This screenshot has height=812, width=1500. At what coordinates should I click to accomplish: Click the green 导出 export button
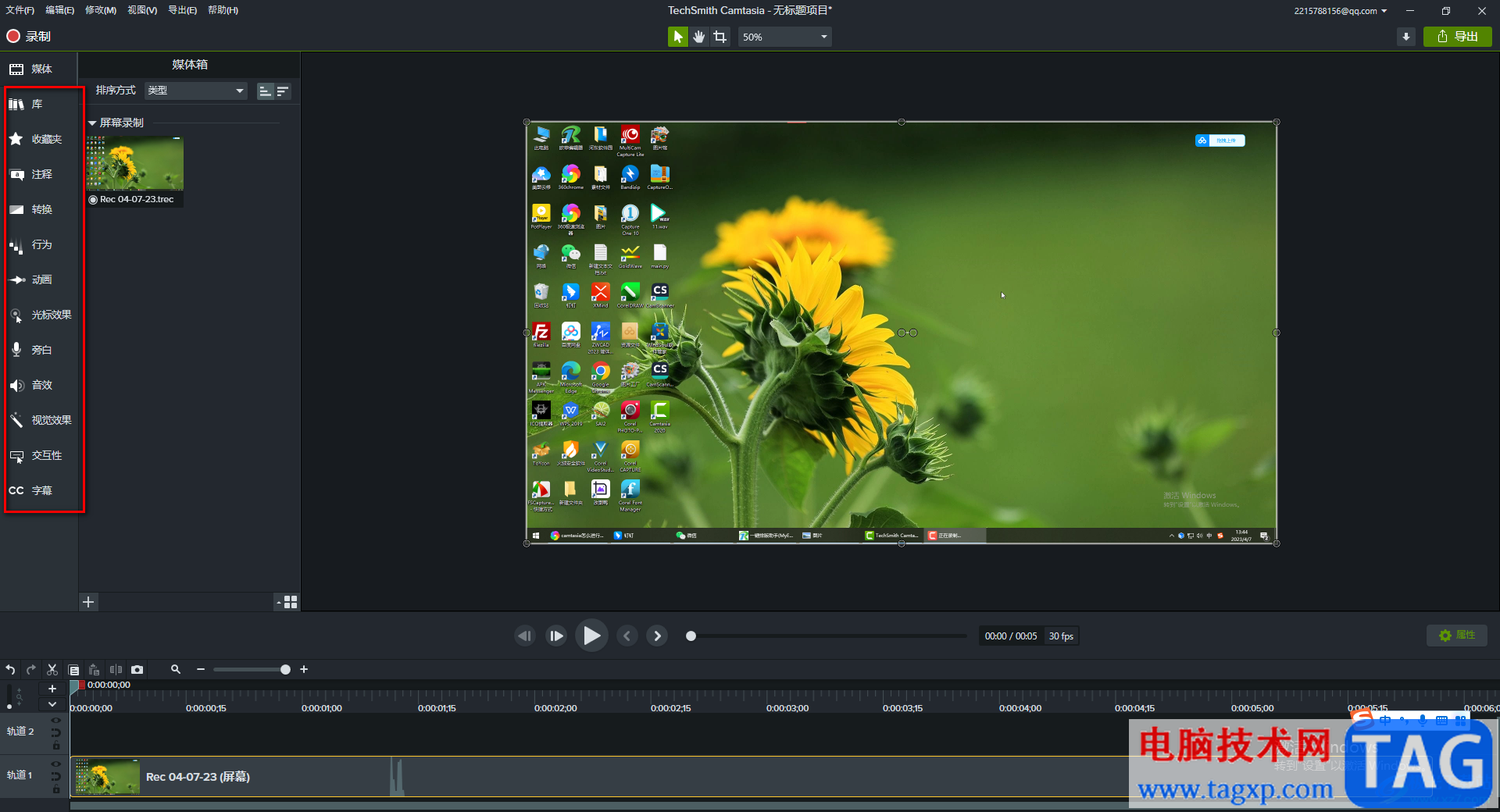(x=1457, y=37)
